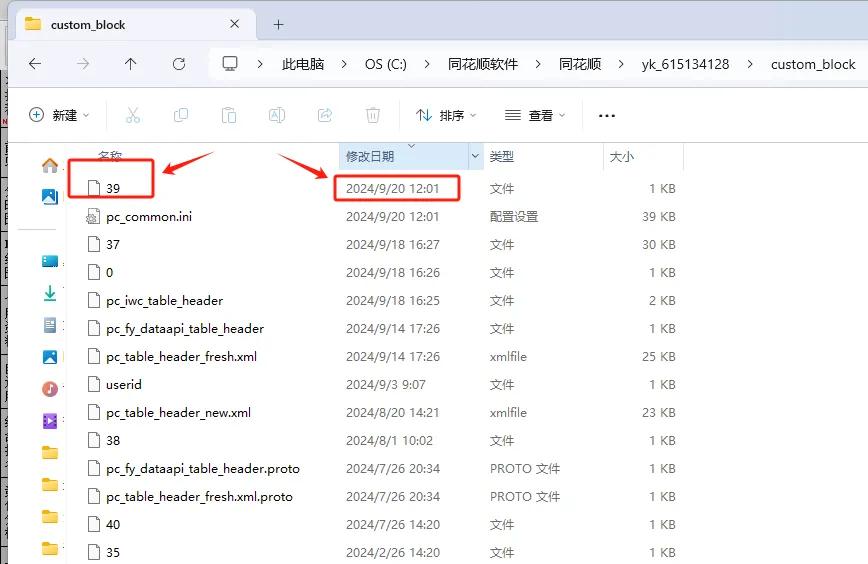Open the 查看 (View) dropdown
Screen dimensions: 868x564
(535, 115)
